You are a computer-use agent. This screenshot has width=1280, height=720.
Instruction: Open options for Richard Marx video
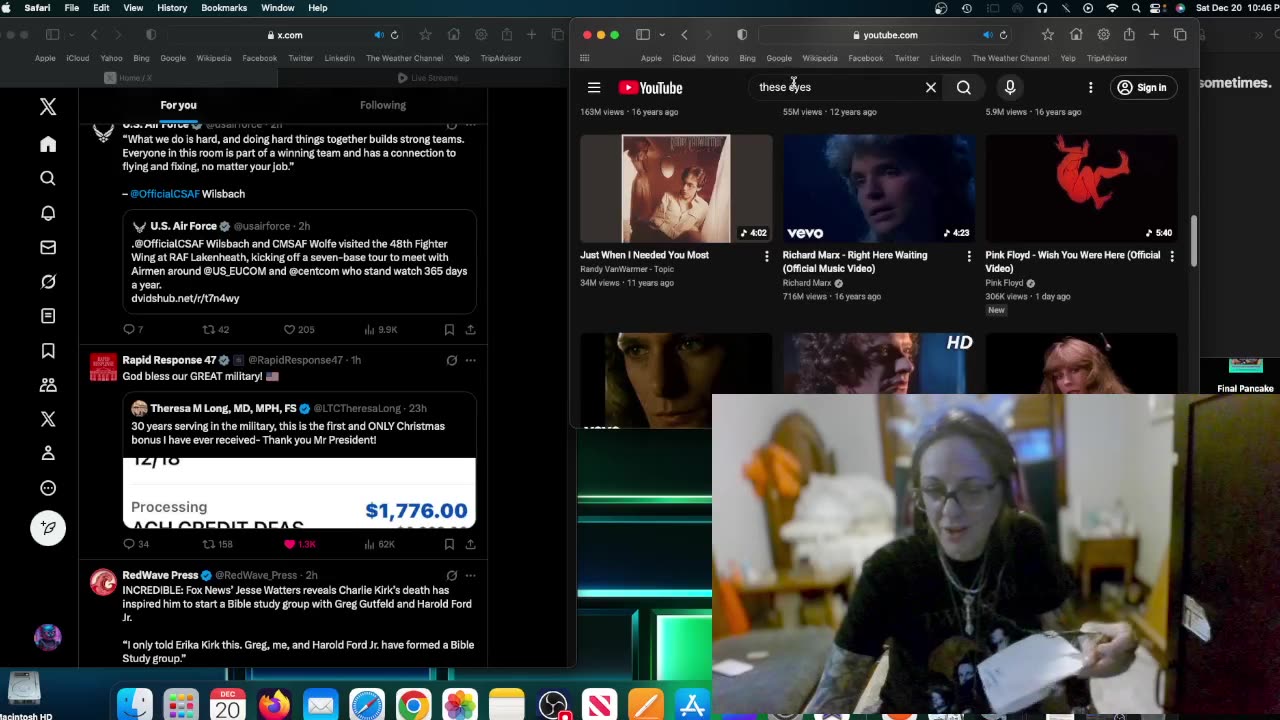[x=969, y=257]
